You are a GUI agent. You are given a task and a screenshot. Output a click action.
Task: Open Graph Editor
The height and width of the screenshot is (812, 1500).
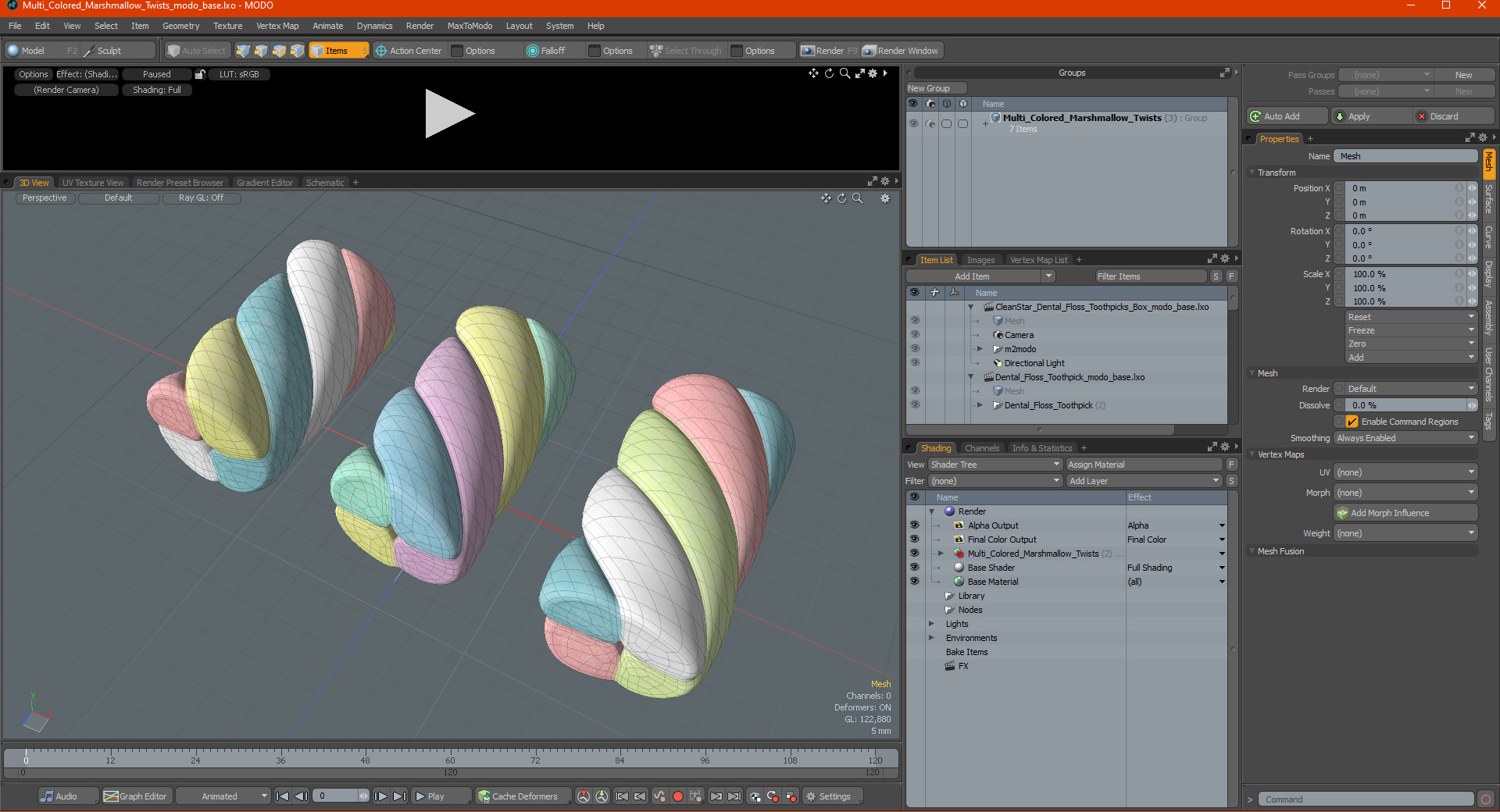[135, 796]
